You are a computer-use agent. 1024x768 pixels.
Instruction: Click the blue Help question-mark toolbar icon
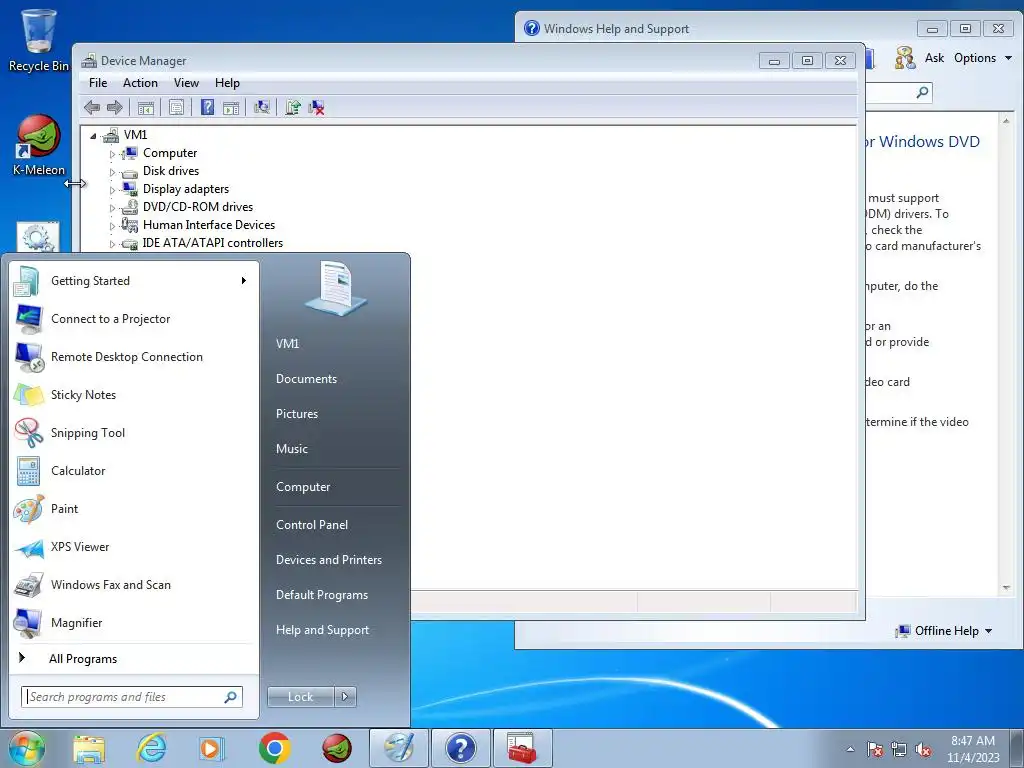[x=207, y=107]
